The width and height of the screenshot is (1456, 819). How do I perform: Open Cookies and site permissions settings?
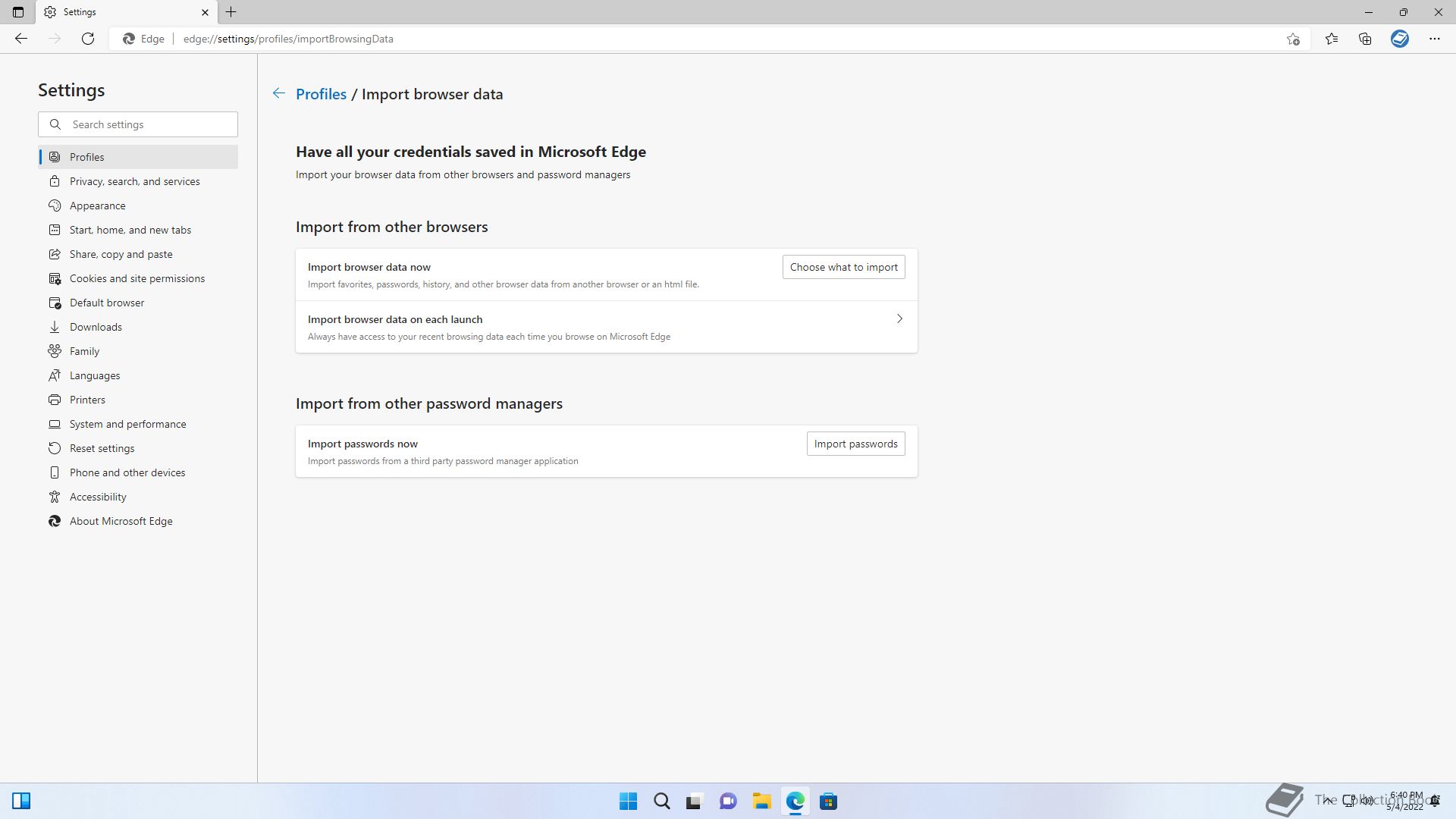tap(138, 278)
